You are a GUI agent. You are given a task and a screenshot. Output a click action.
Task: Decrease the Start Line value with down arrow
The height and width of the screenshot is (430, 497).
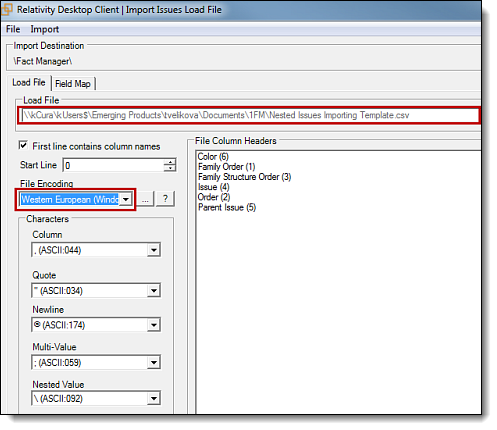(x=170, y=168)
